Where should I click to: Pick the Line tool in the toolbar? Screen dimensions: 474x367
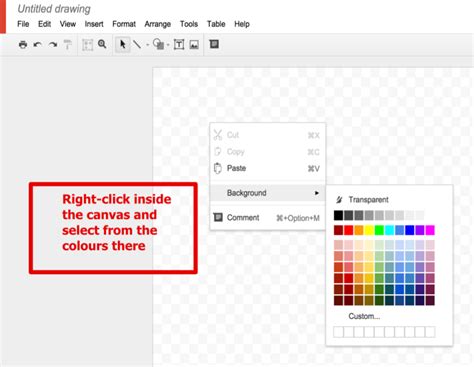137,44
